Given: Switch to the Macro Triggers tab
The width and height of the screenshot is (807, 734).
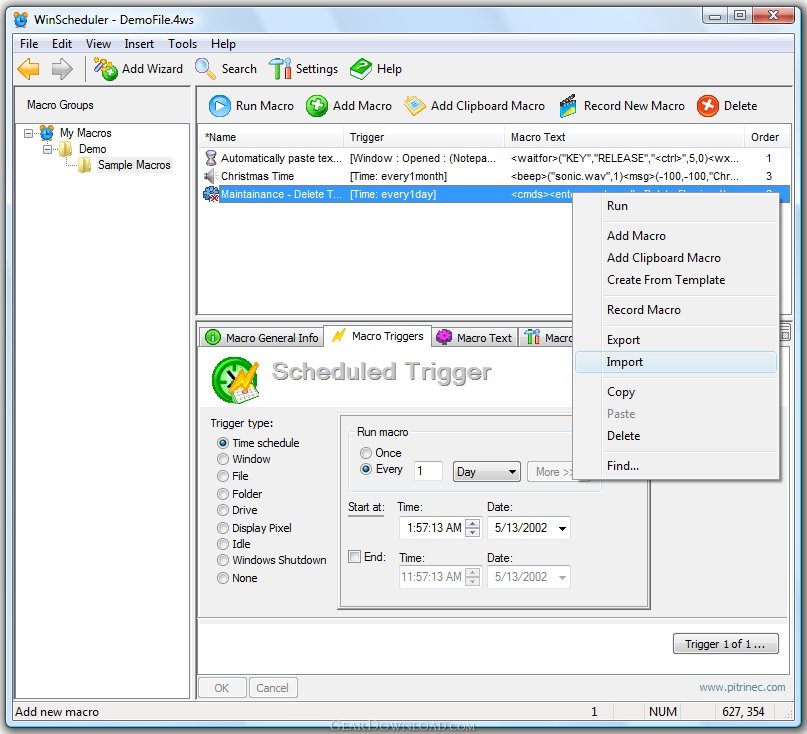Looking at the screenshot, I should click(x=377, y=336).
